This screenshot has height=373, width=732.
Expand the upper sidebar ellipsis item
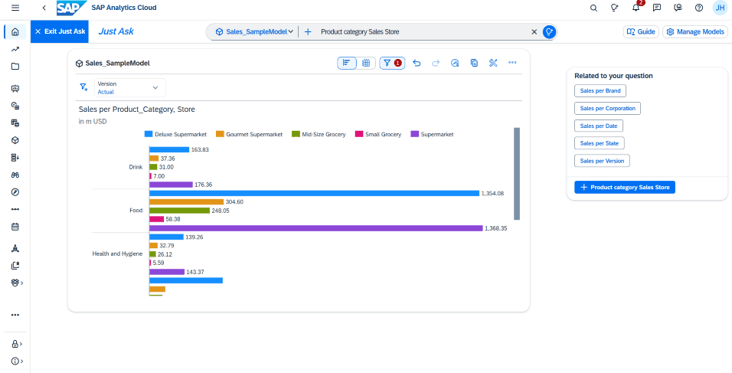click(x=15, y=210)
